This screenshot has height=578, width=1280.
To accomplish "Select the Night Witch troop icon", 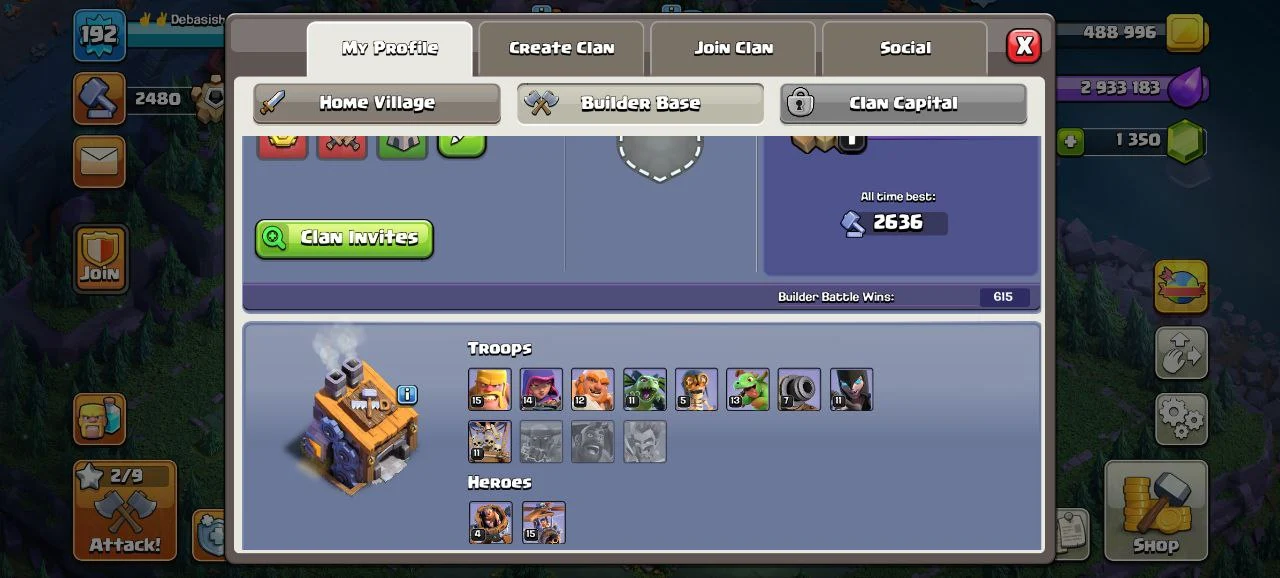I will pos(852,389).
